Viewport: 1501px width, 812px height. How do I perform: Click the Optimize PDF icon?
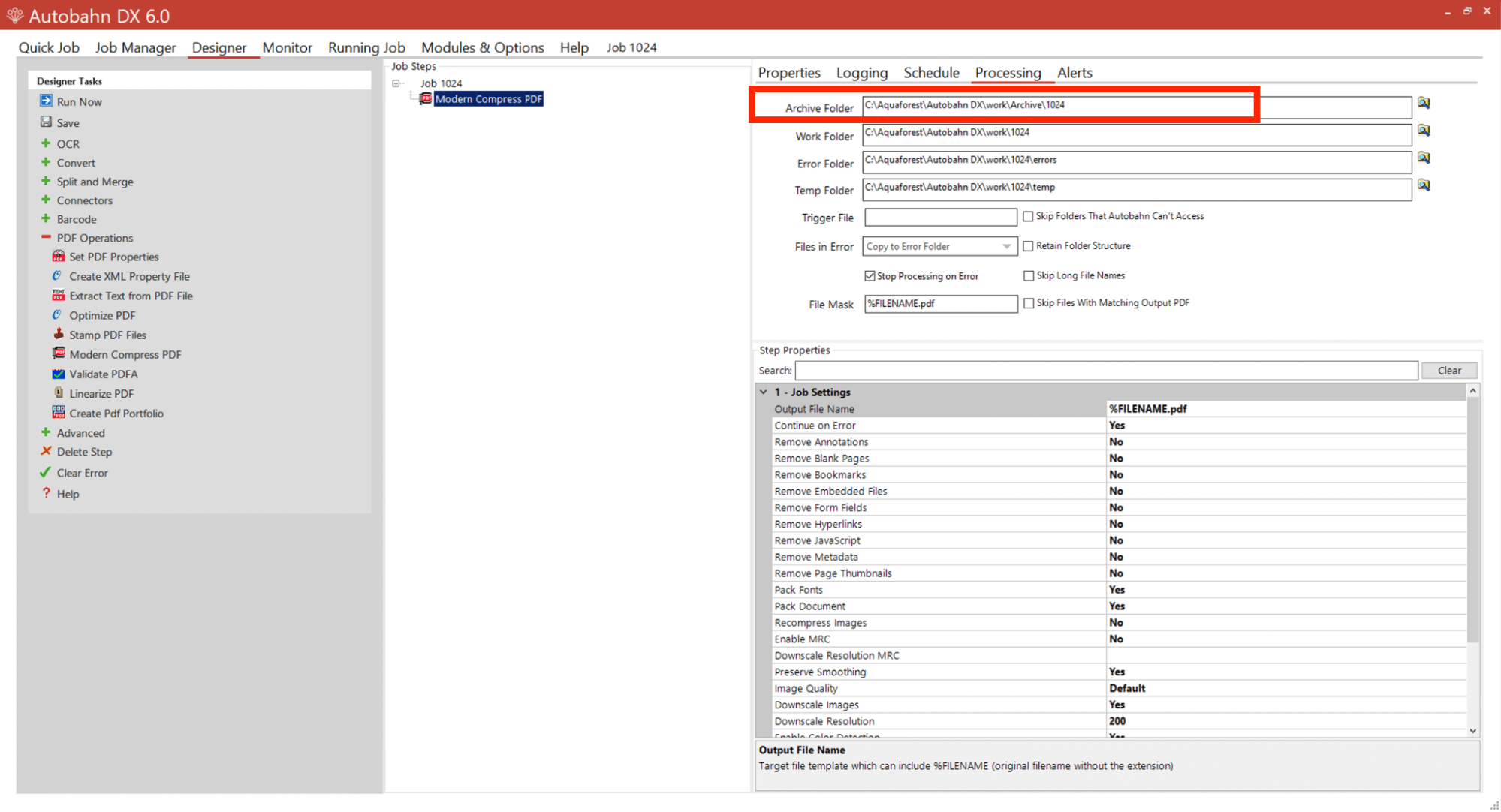tap(57, 315)
